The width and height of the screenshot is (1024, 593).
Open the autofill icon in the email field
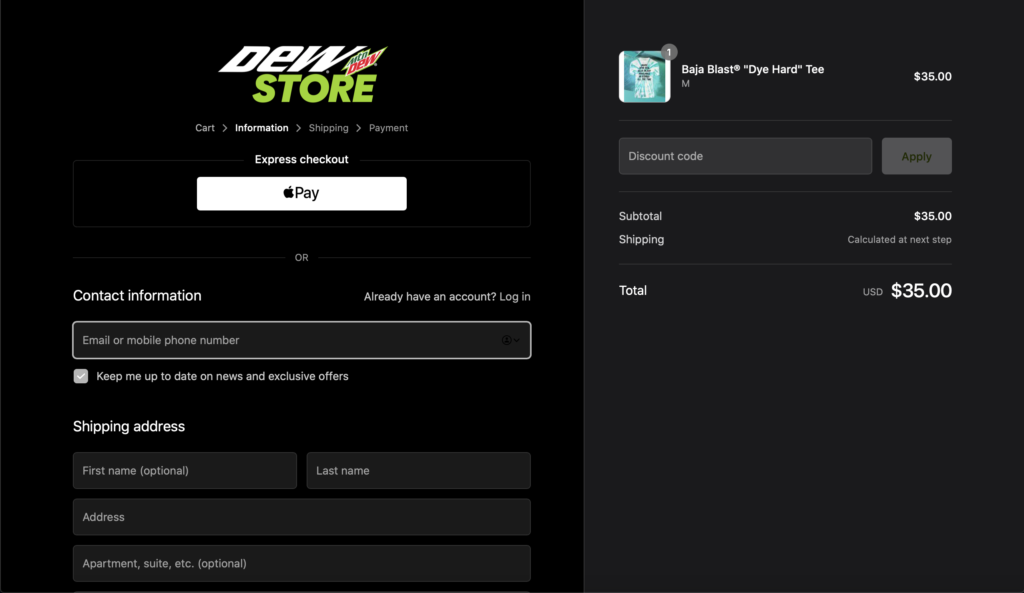(510, 340)
